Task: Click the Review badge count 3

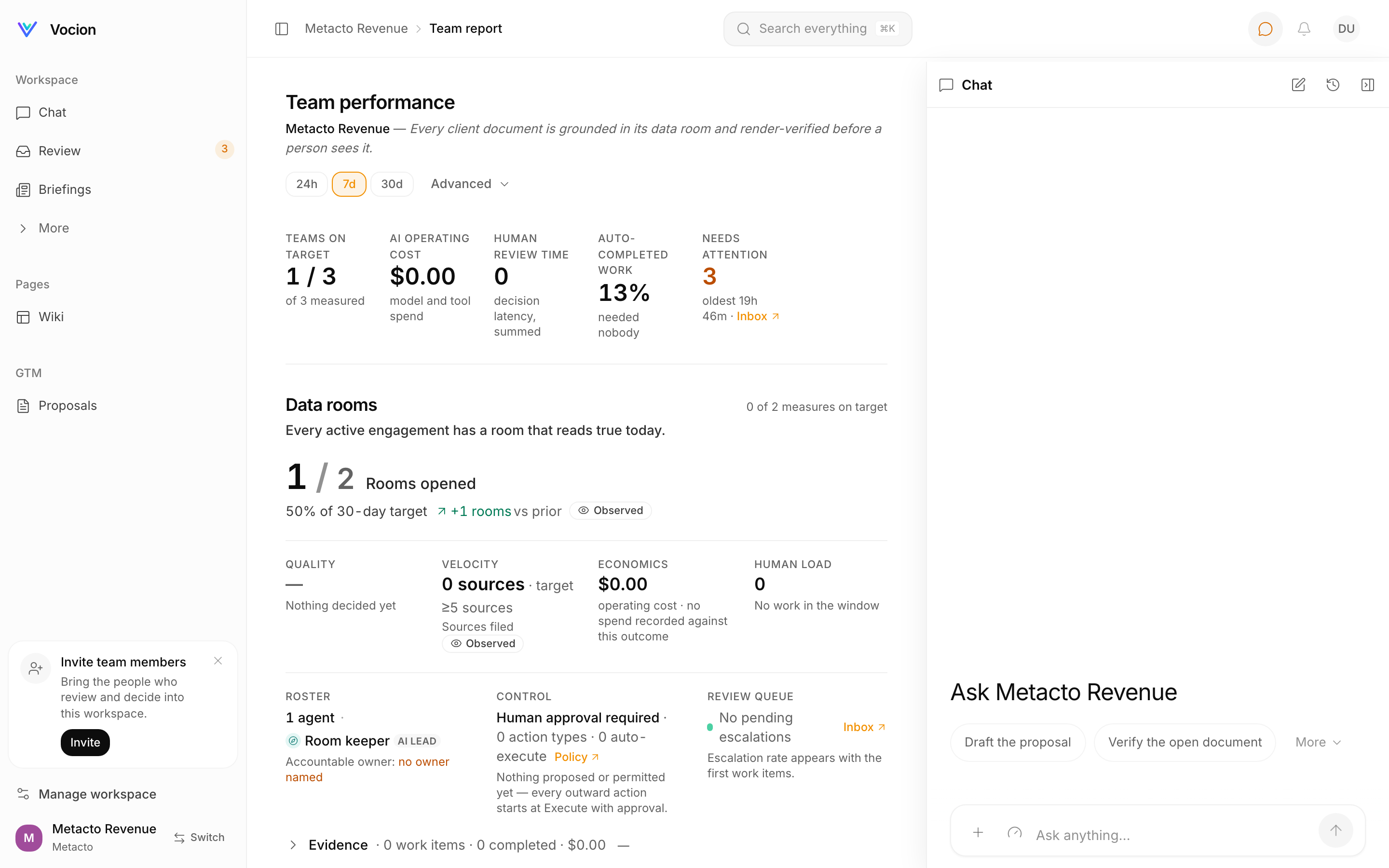Action: pos(224,149)
